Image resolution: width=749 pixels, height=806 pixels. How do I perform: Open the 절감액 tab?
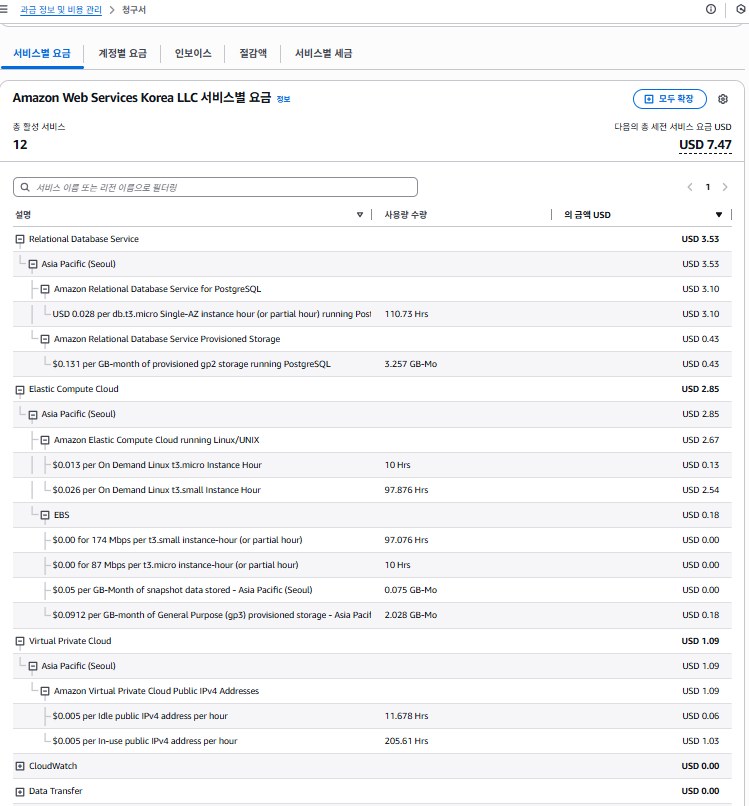click(x=253, y=53)
